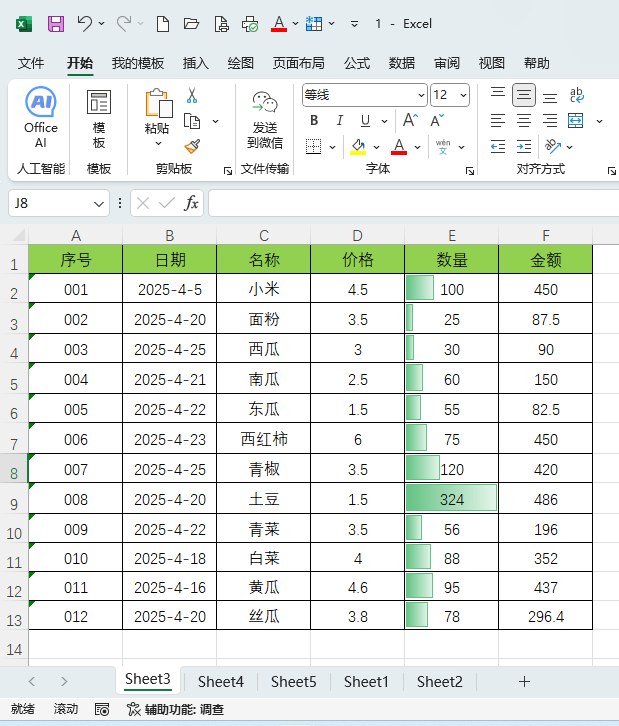Toggle bold formatting

point(314,120)
